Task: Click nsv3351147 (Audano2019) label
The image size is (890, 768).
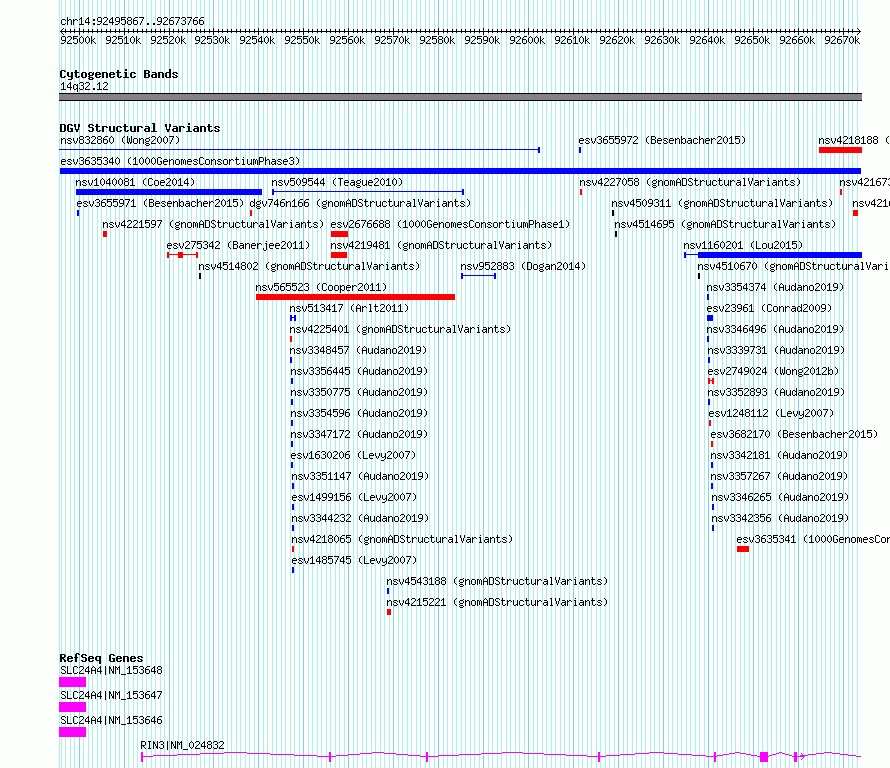Action: 360,476
